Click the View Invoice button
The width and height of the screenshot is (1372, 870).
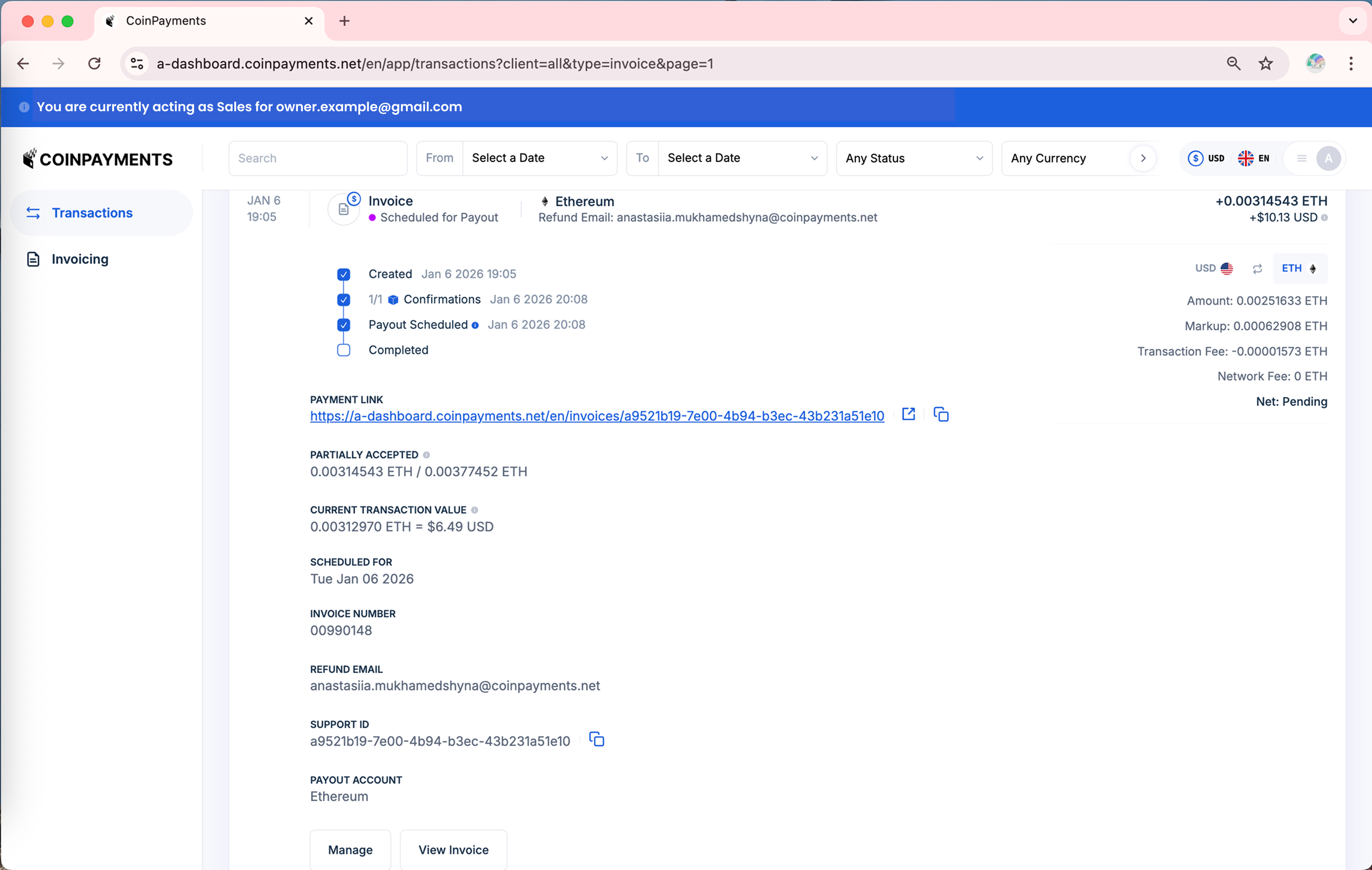453,850
